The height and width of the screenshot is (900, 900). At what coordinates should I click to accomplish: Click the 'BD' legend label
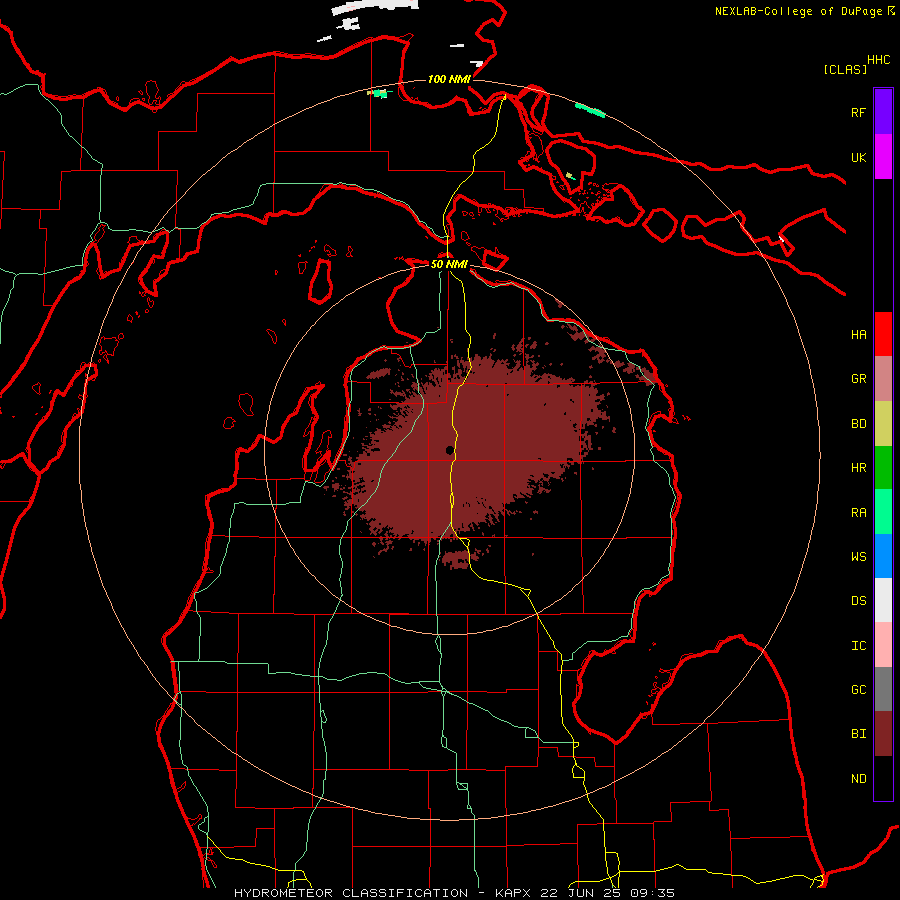click(859, 424)
